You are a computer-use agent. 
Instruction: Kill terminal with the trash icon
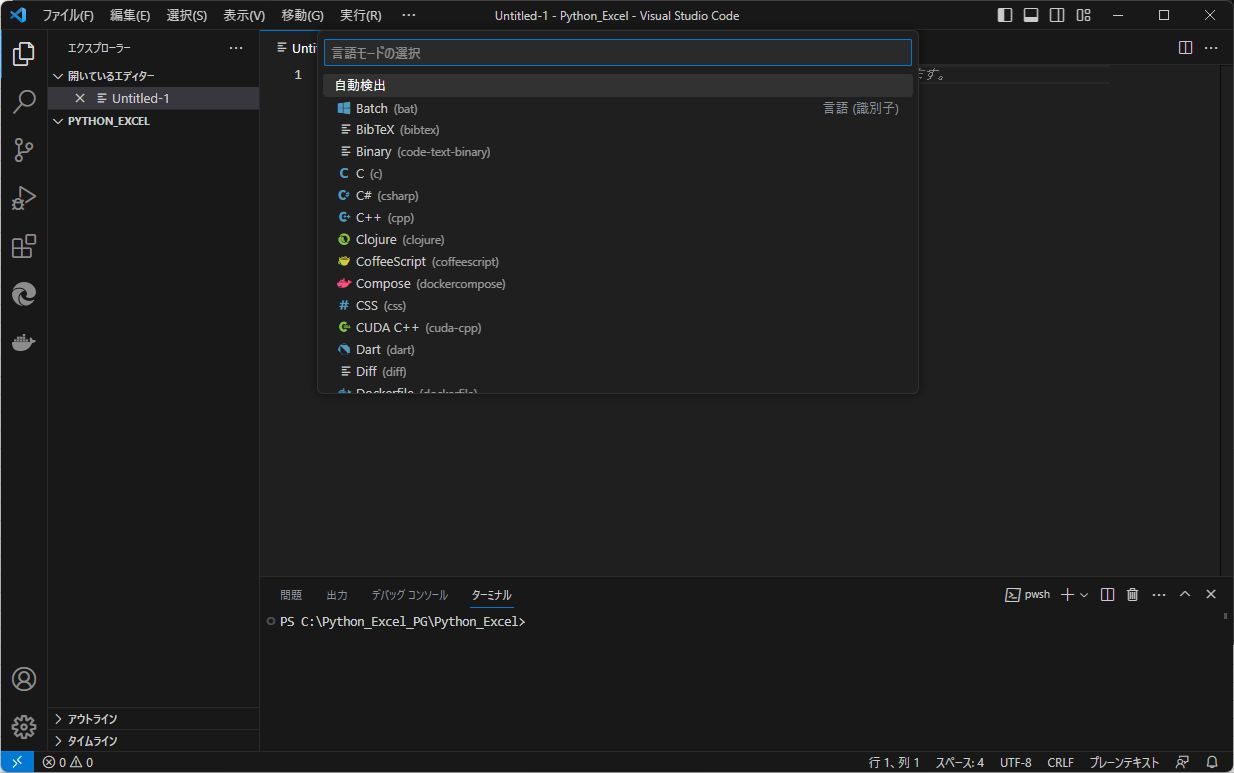coord(1133,594)
